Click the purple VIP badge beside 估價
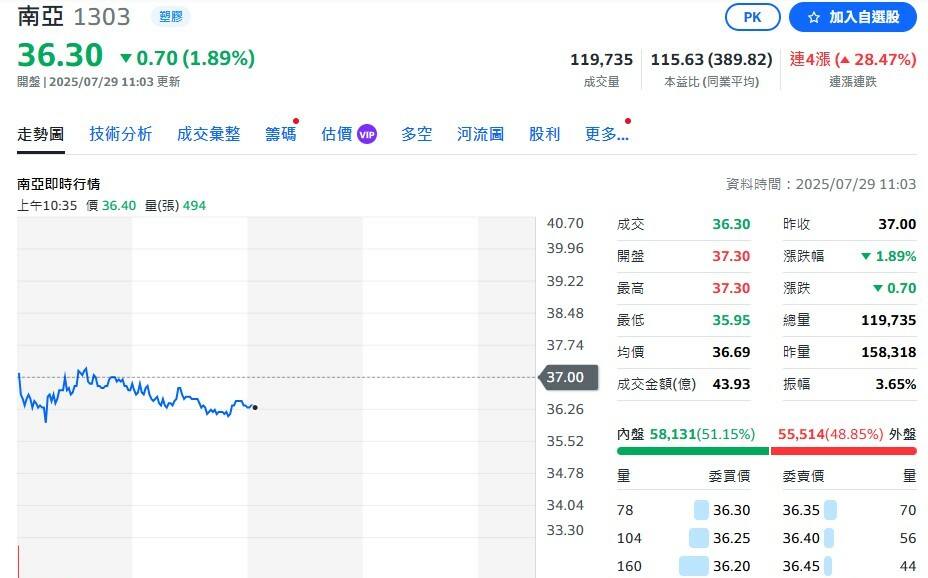This screenshot has height=578, width=928. point(368,132)
